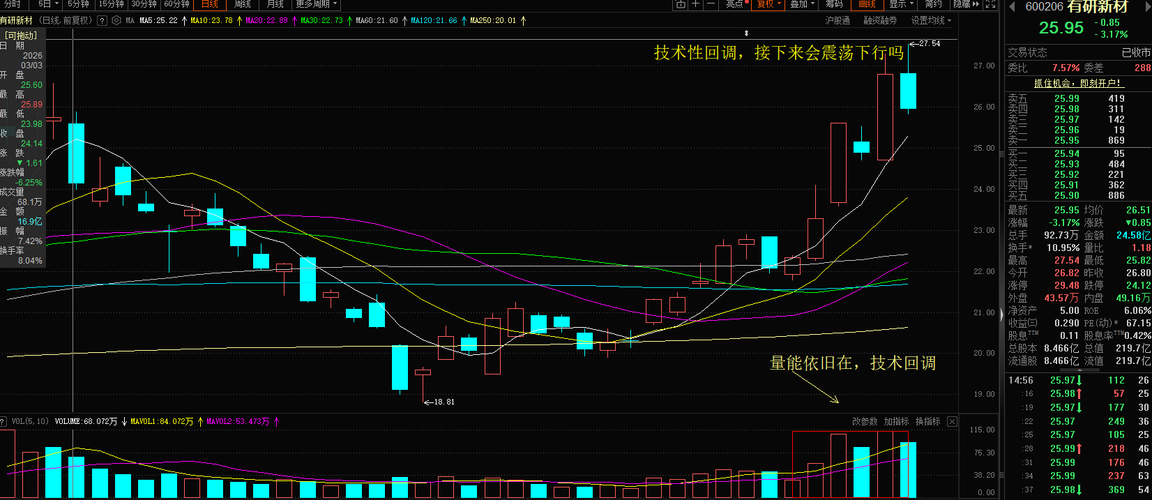Close the VOL indicator panel X
This screenshot has width=1152, height=500.
pos(952,421)
